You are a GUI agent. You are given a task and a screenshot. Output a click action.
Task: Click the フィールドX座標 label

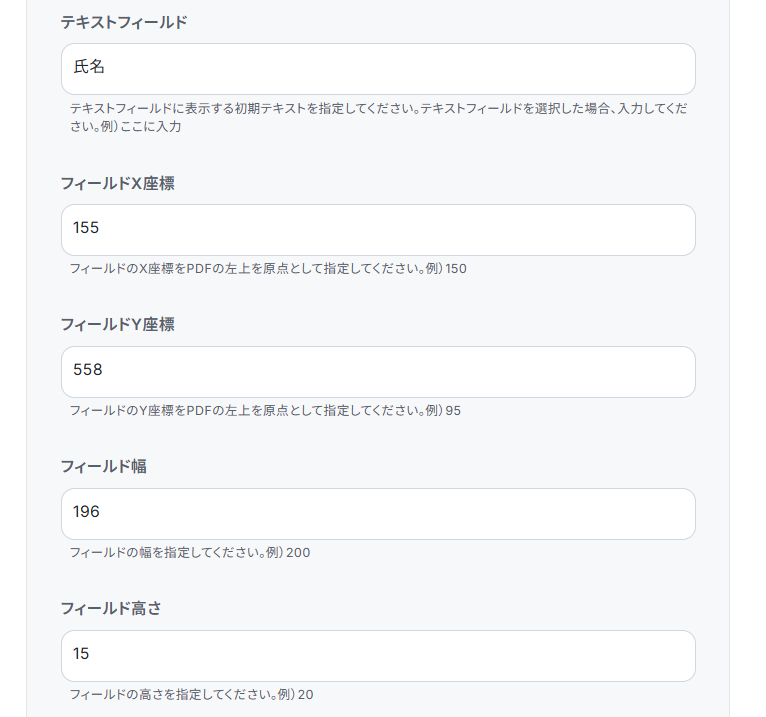118,183
